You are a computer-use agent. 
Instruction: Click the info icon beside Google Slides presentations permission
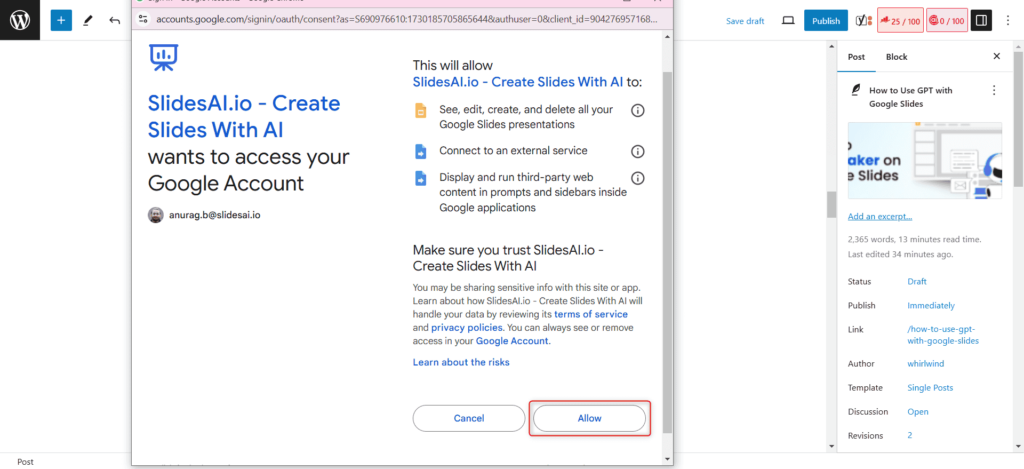tap(637, 111)
